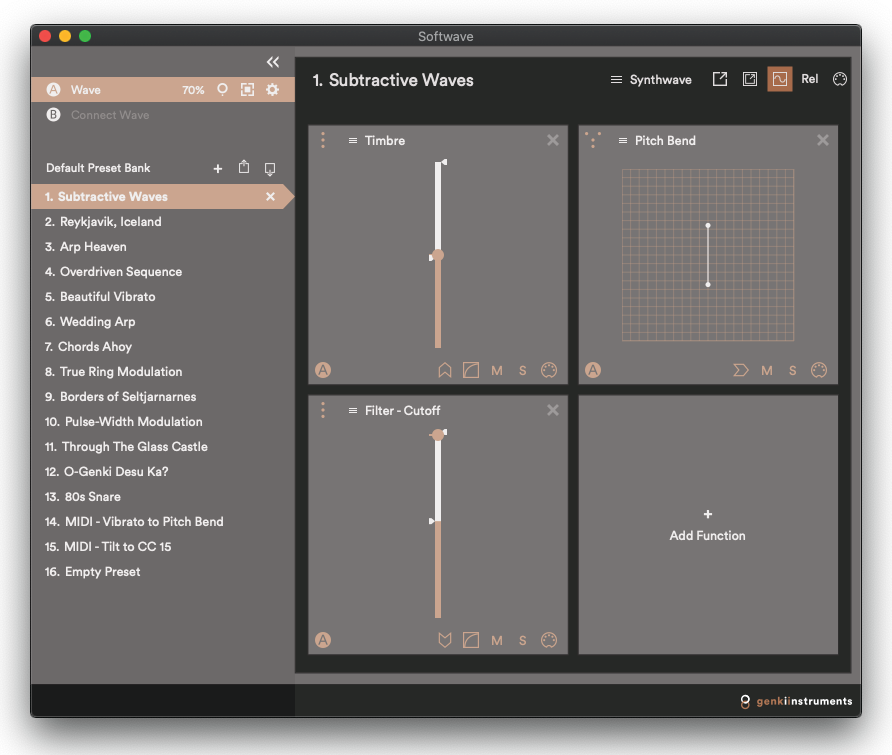Collapse the sidebar with double chevron
This screenshot has width=892, height=755.
point(273,62)
